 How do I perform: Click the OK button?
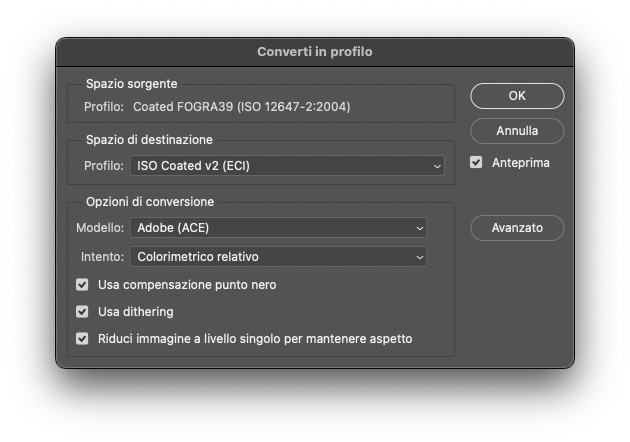click(x=517, y=96)
